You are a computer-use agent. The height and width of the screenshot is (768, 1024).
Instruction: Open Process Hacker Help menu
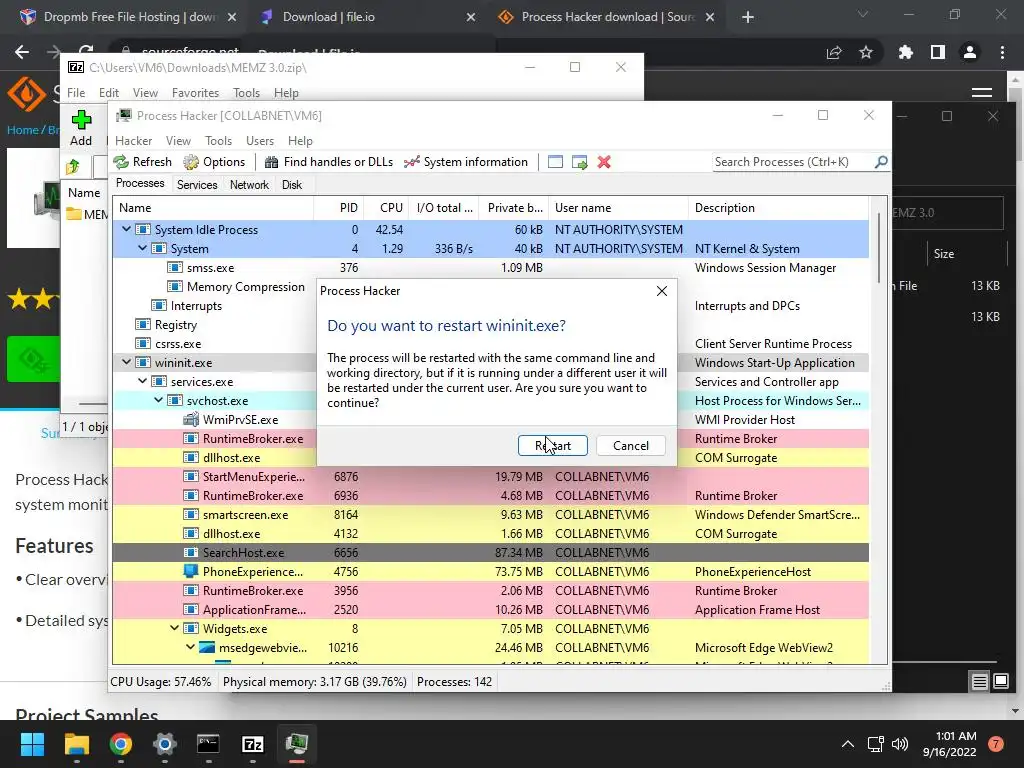pyautogui.click(x=300, y=140)
